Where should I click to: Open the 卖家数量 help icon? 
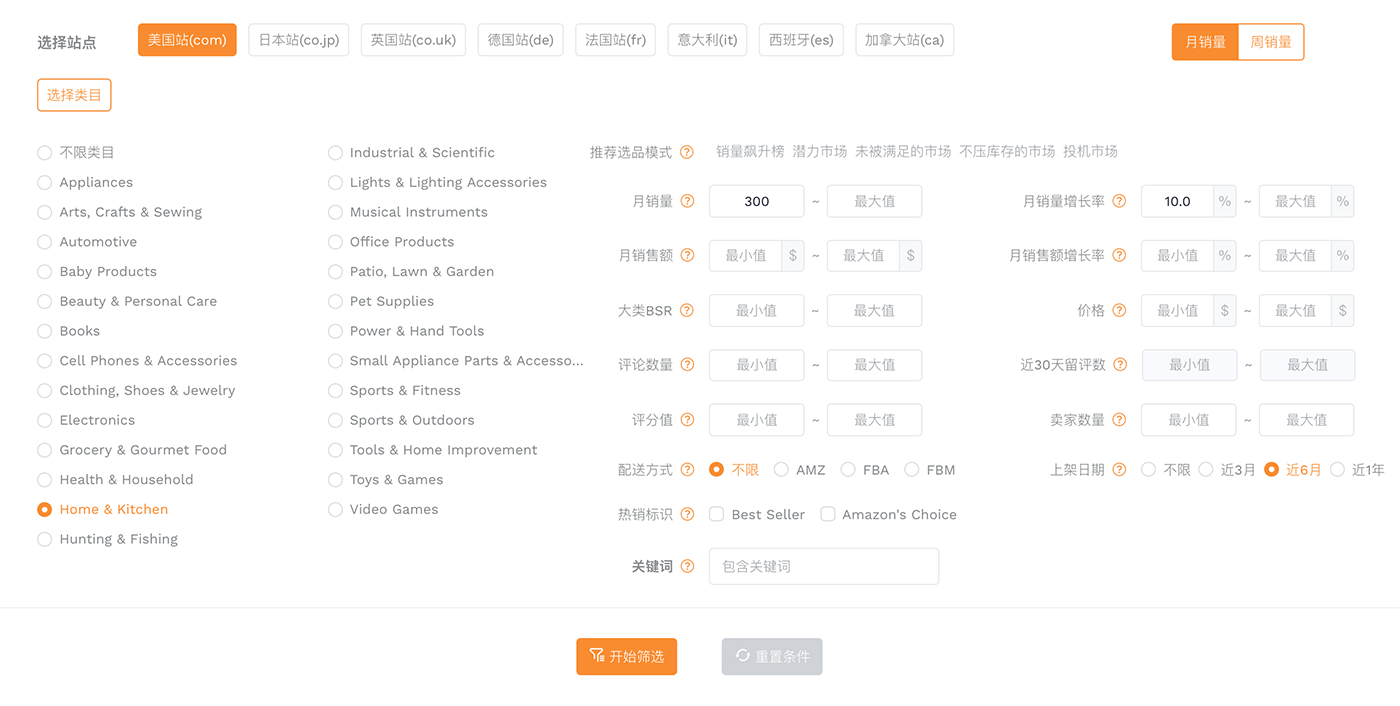pyautogui.click(x=1119, y=419)
